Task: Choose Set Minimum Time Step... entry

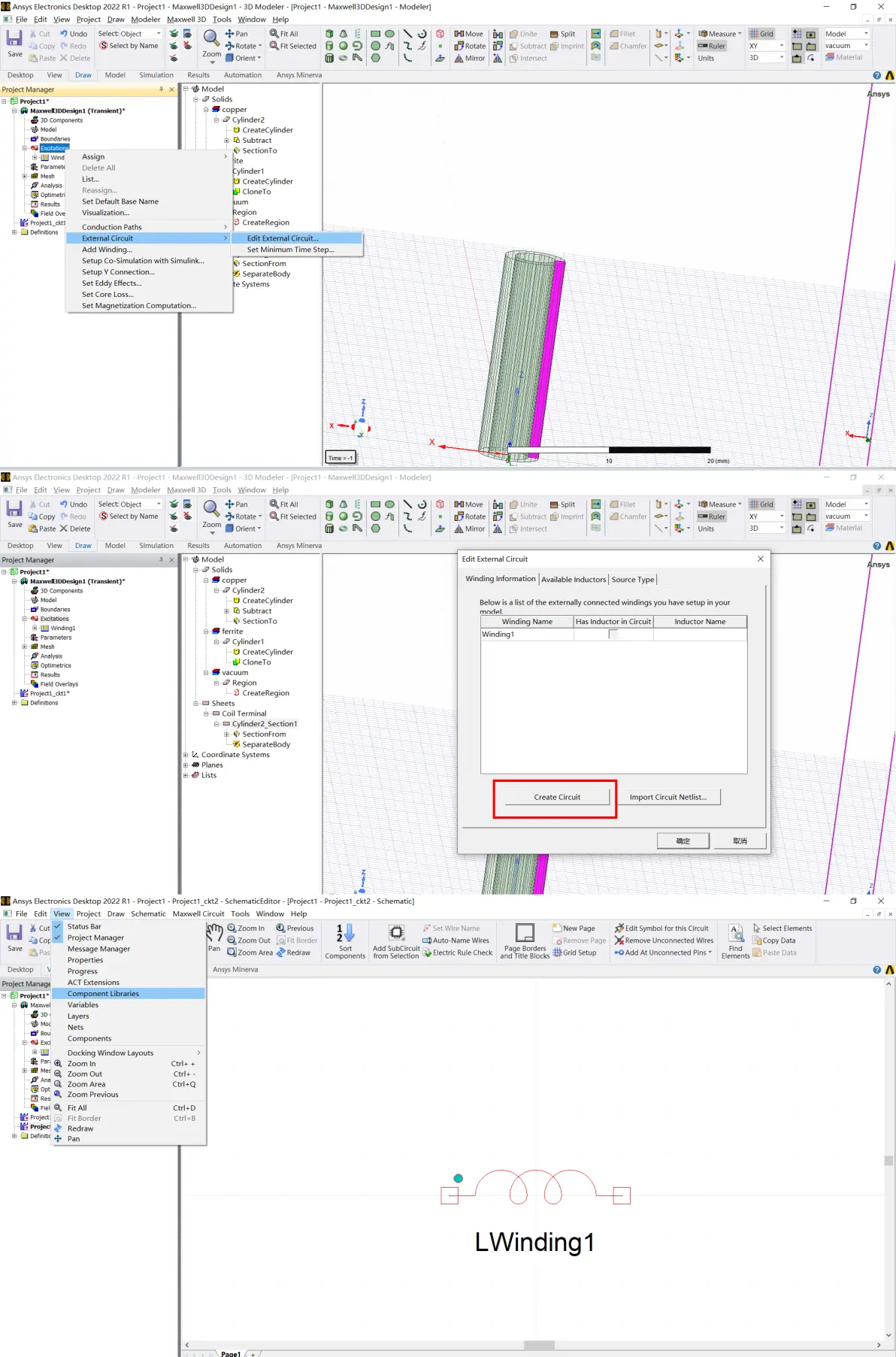Action: (297, 250)
